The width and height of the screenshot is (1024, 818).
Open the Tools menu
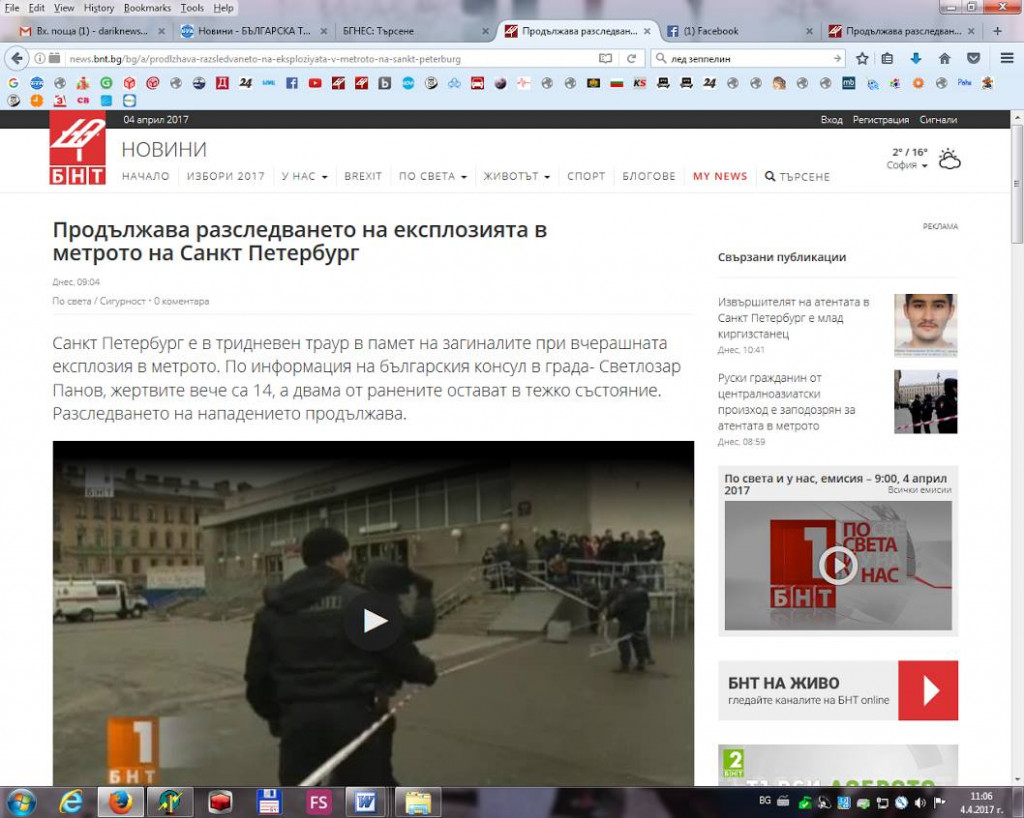pyautogui.click(x=192, y=8)
